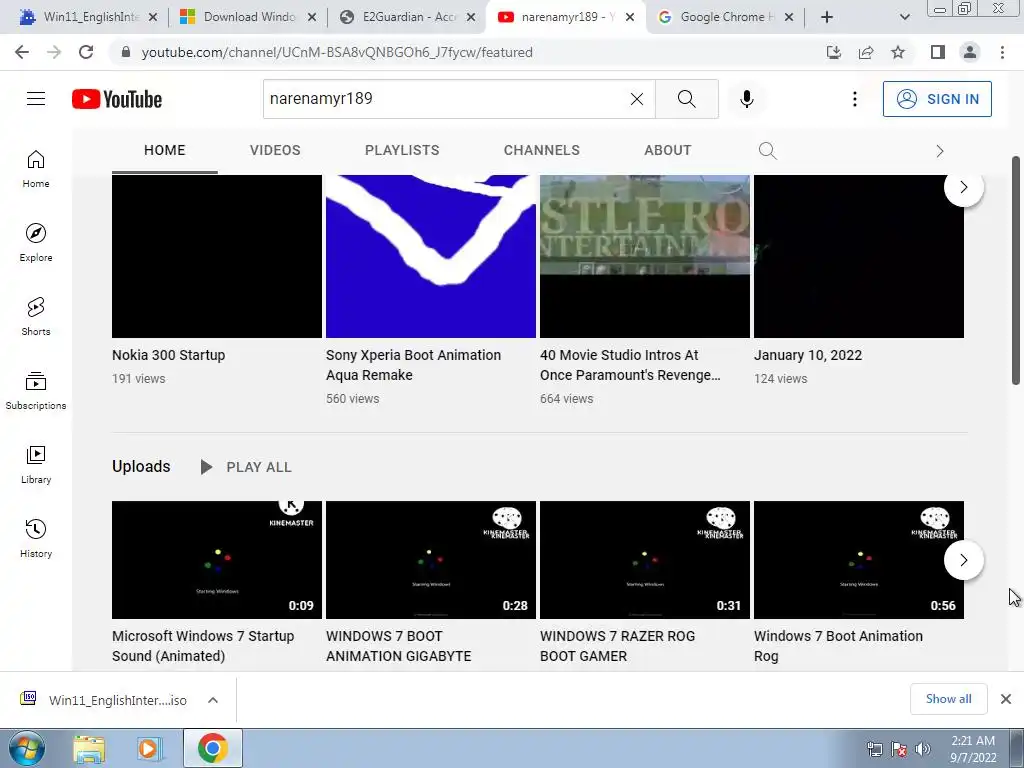The width and height of the screenshot is (1024, 768).
Task: Bookmark this page with the star icon
Action: (x=898, y=52)
